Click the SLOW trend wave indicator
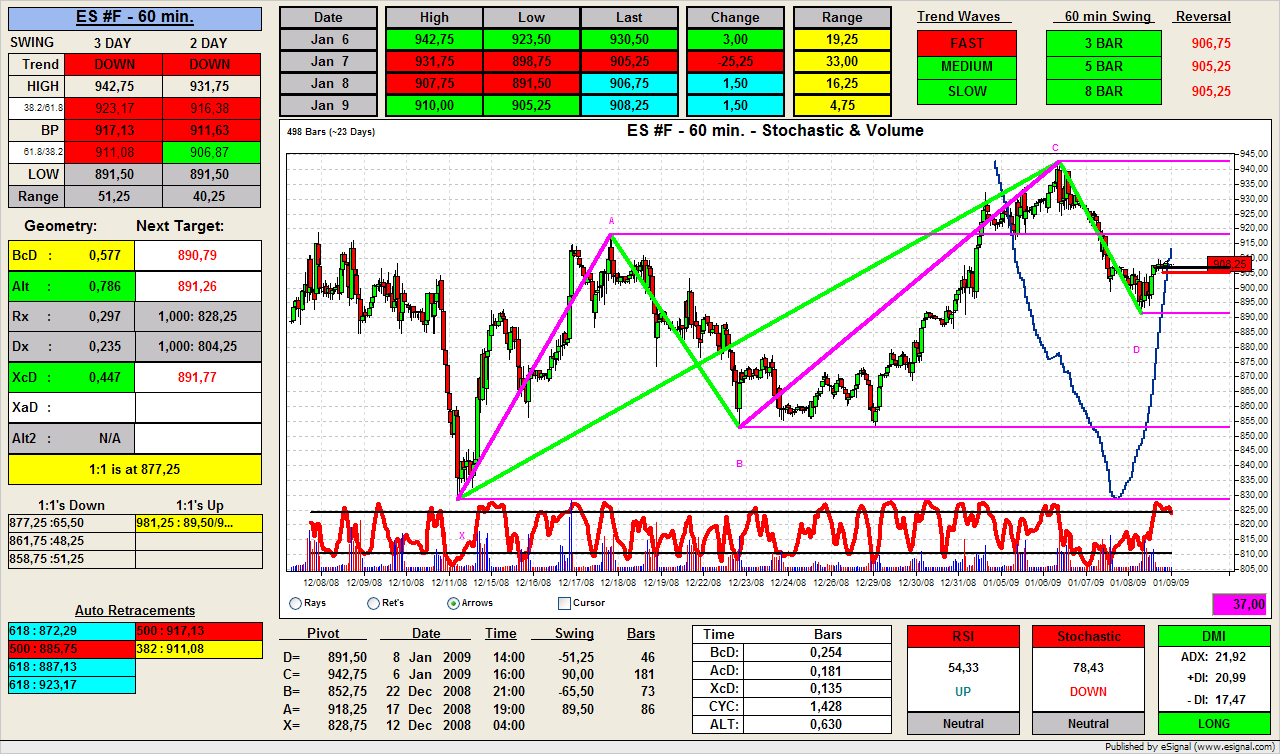This screenshot has width=1280, height=754. (x=967, y=91)
